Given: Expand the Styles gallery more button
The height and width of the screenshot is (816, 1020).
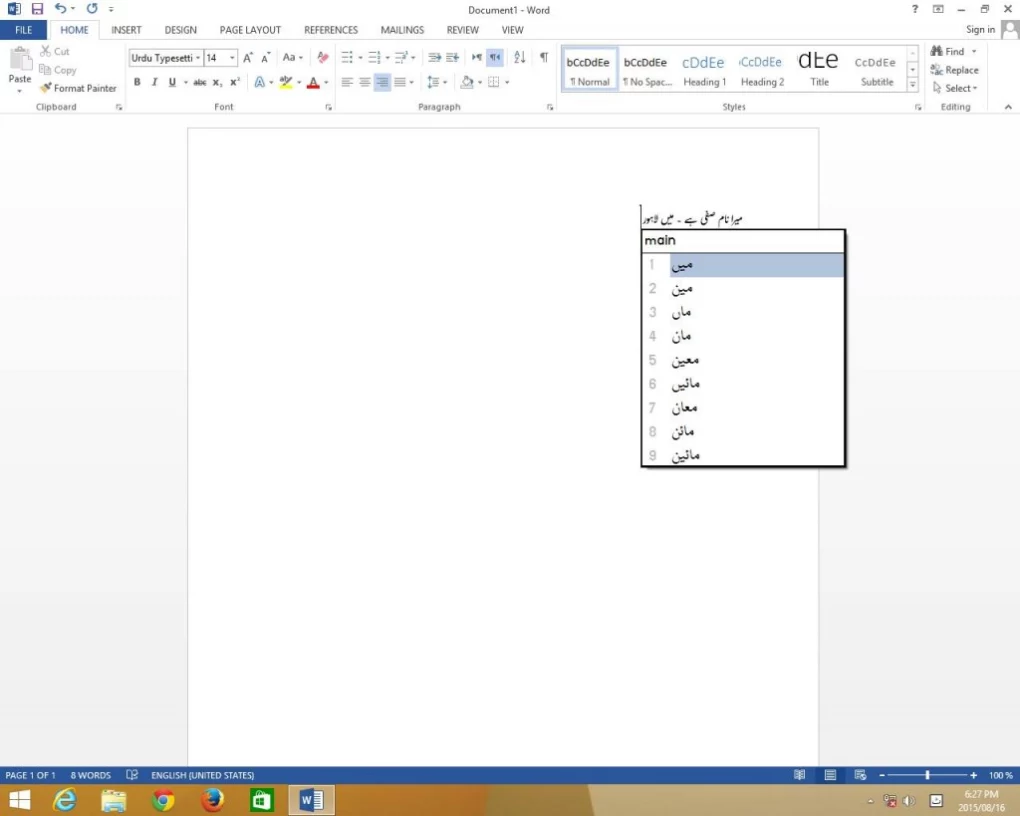Looking at the screenshot, I should pos(912,86).
